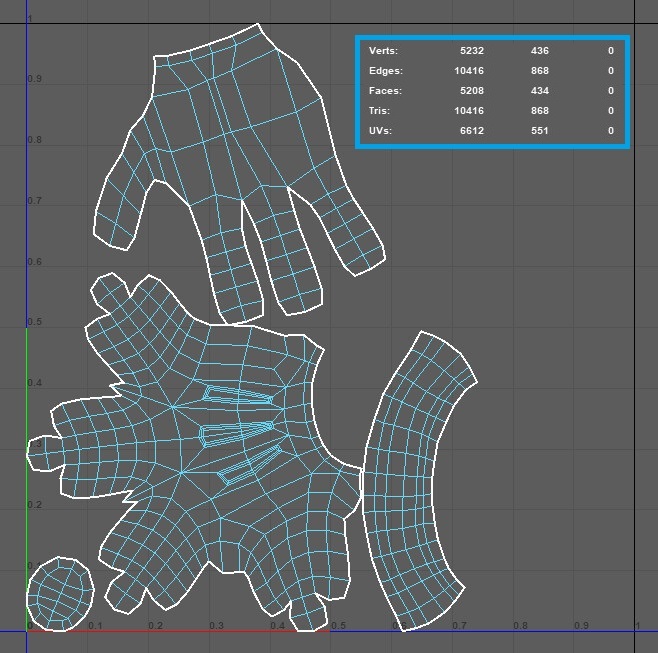Click the 10416 value in Edges row
The image size is (658, 653).
pos(469,71)
